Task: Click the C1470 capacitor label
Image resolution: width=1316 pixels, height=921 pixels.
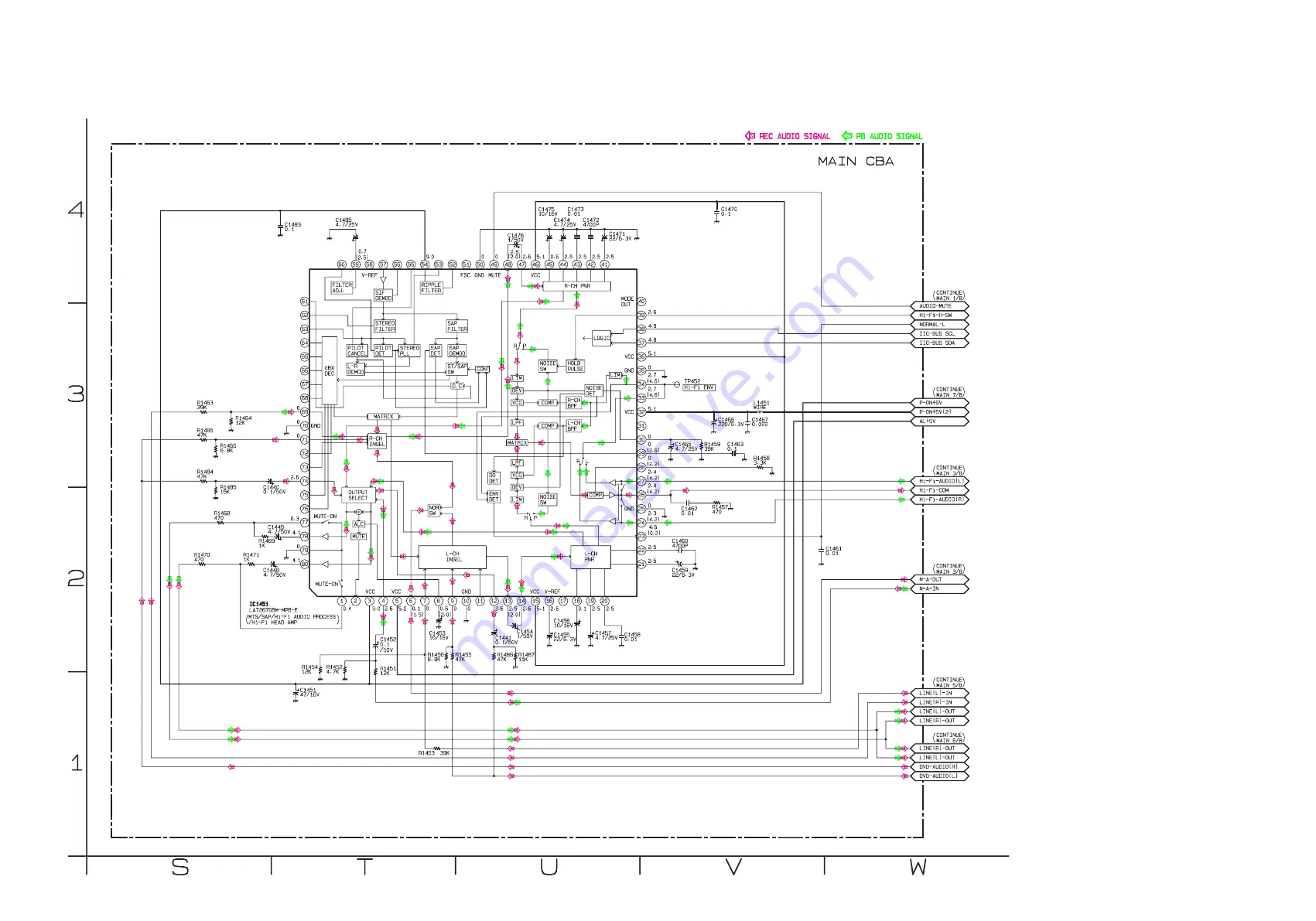Action: (729, 211)
